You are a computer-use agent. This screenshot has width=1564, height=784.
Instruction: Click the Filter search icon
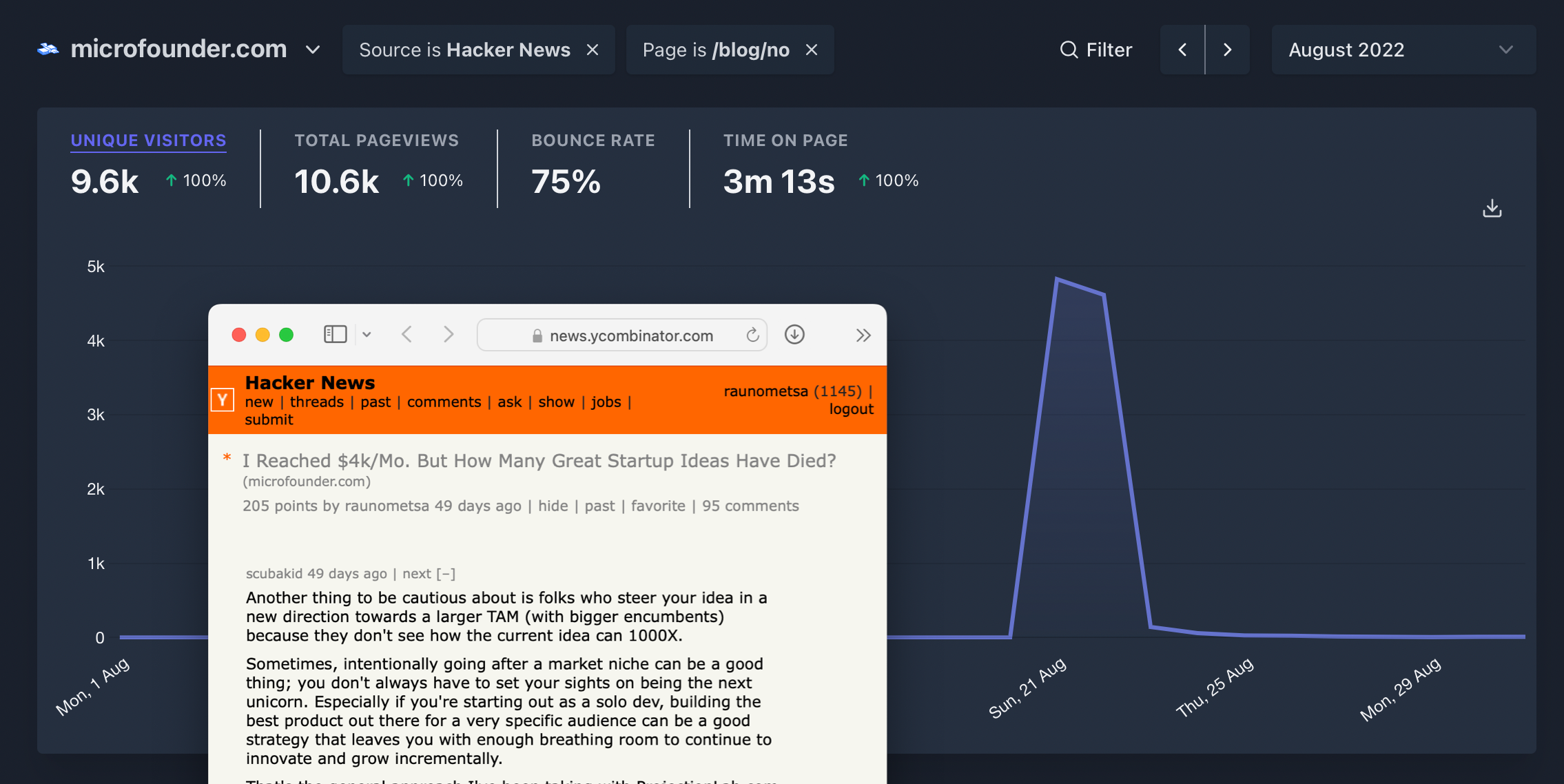1069,50
